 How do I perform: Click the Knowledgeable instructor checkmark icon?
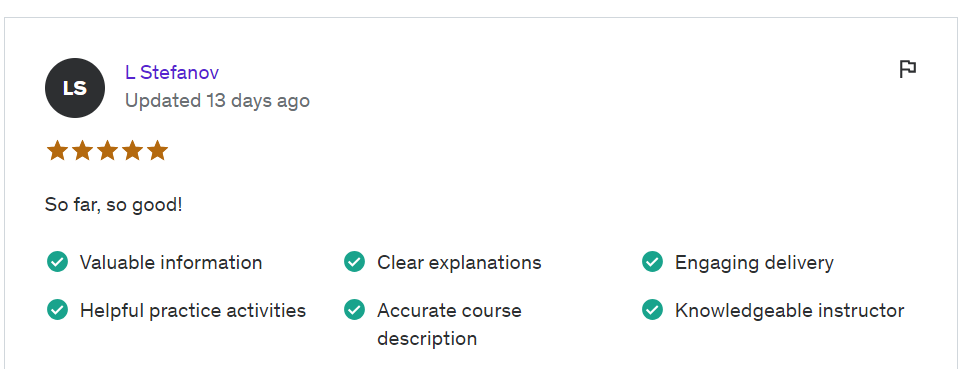coord(652,309)
